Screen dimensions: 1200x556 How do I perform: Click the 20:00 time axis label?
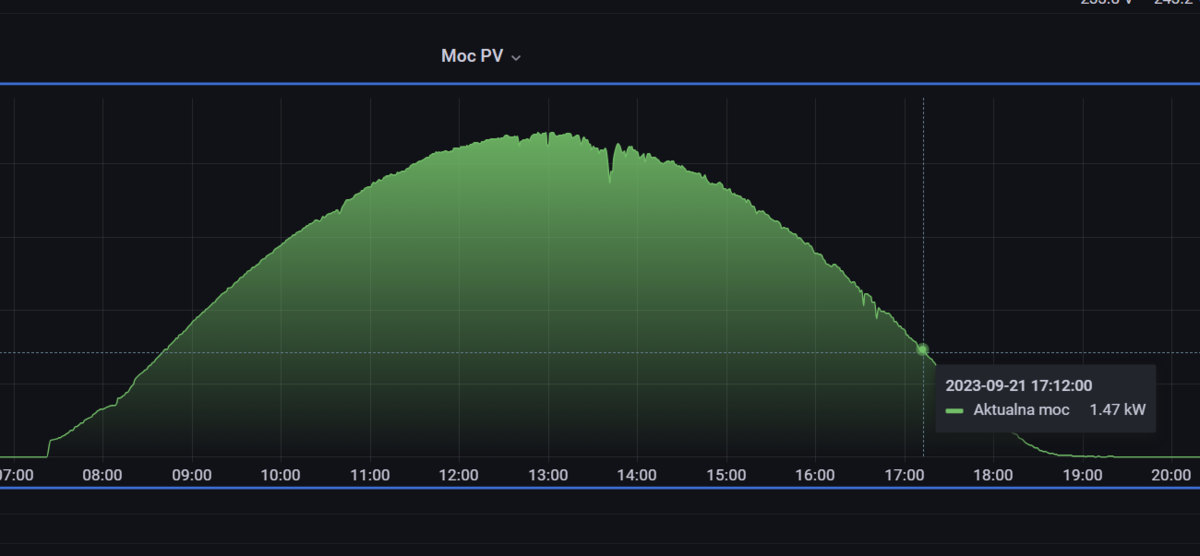(x=1170, y=475)
